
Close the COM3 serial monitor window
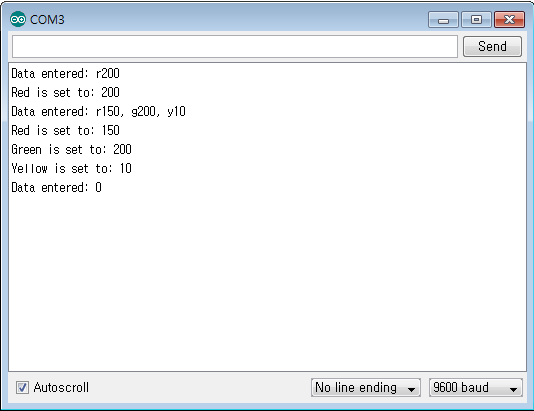(509, 20)
